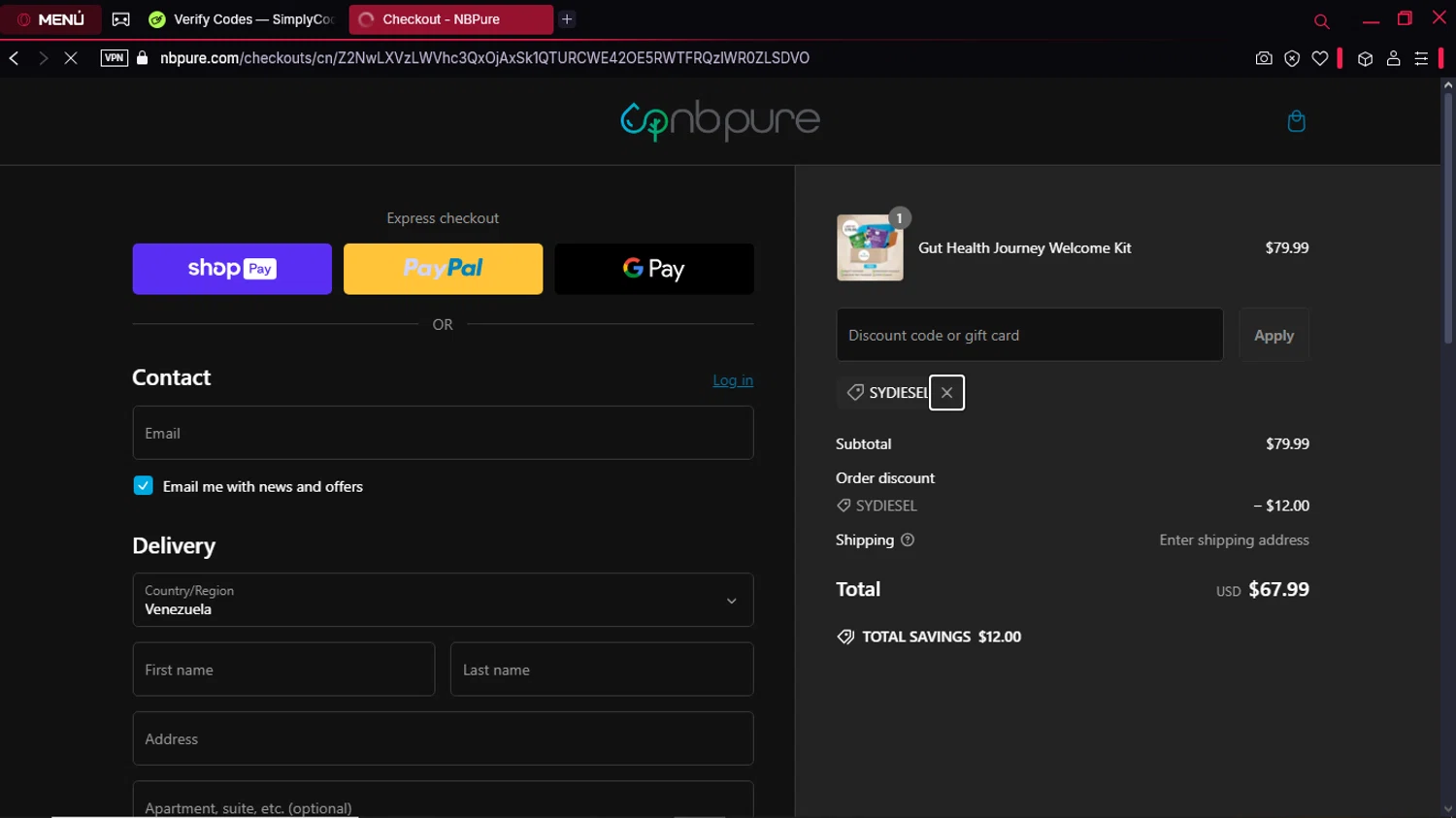Viewport: 1456px width, 818px height.
Task: Click the scrollbar down arrow
Action: click(x=1447, y=809)
